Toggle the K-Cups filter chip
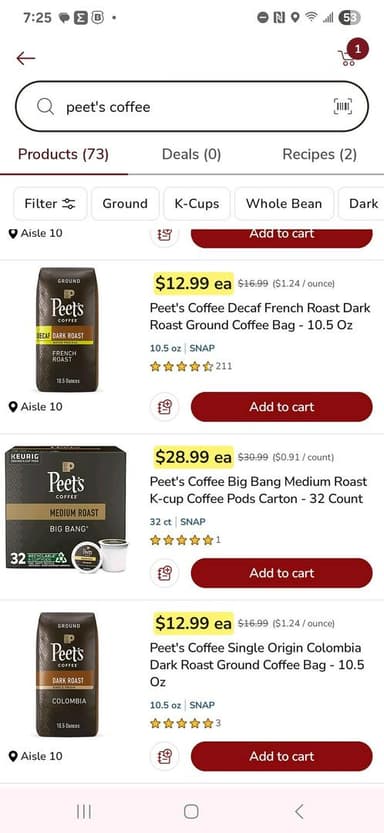The width and height of the screenshot is (384, 833). (x=197, y=203)
